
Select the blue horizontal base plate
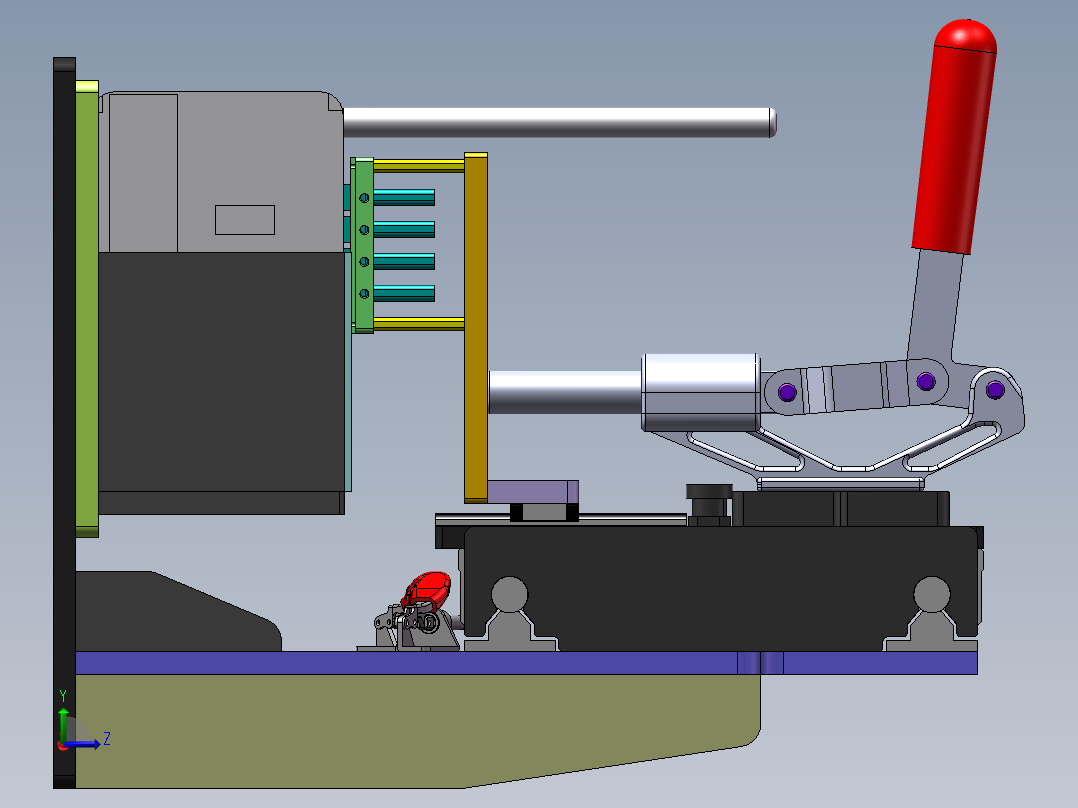526,663
